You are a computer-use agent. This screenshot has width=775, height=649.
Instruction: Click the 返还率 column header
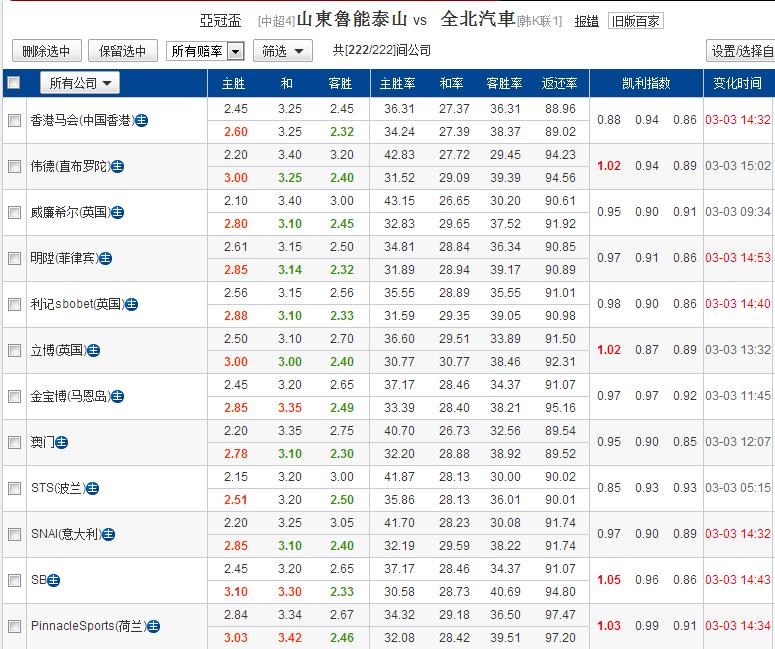coord(560,84)
